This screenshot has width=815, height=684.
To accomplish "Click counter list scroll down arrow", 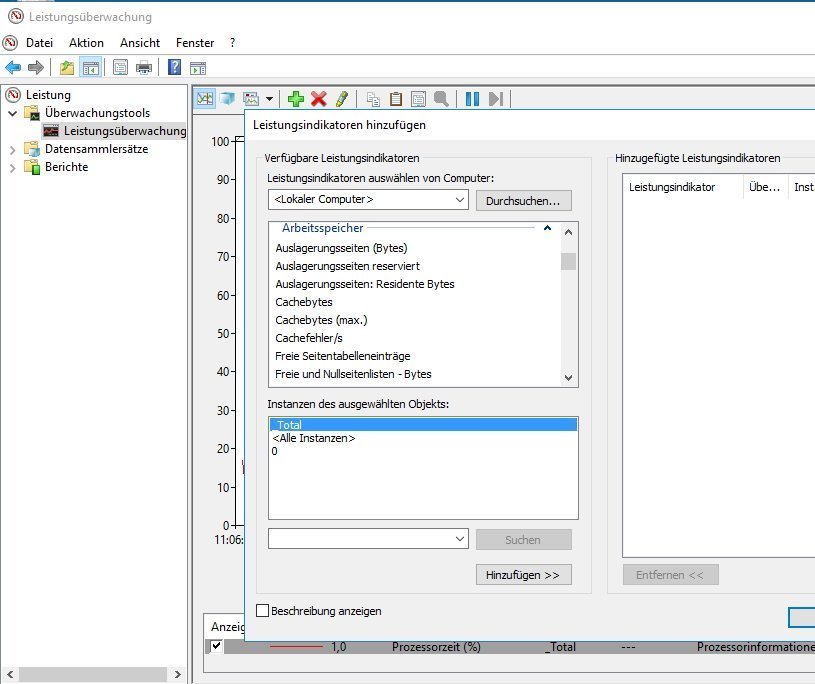I will [568, 378].
